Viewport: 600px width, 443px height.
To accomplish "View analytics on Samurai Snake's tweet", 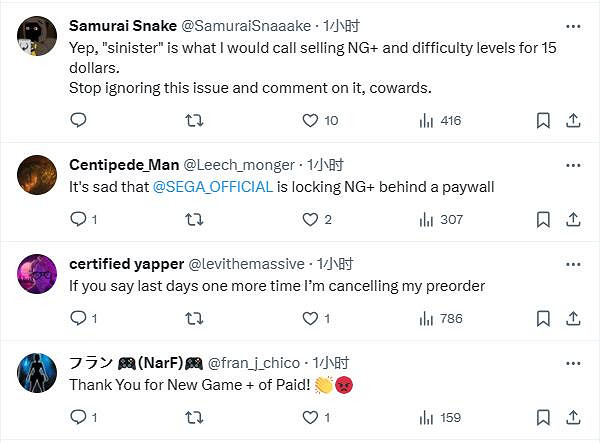I will [x=427, y=121].
